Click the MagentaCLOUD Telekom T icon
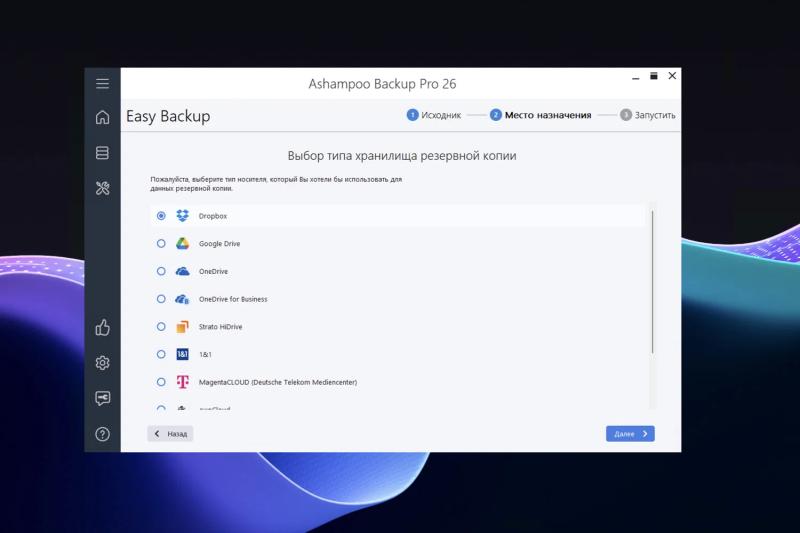The image size is (800, 533). click(x=182, y=382)
